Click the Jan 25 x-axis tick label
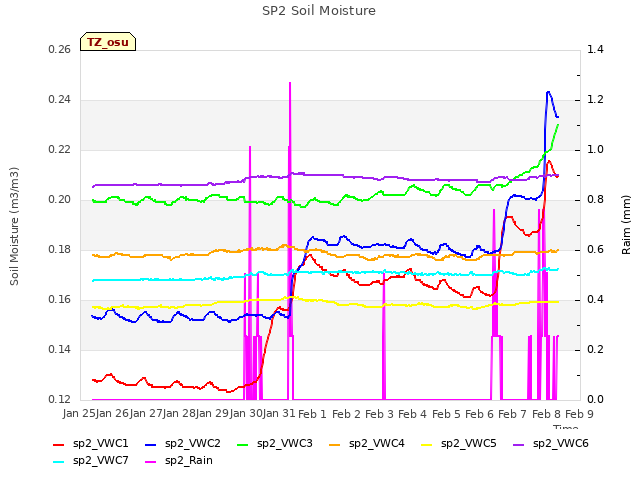 pyautogui.click(x=79, y=414)
